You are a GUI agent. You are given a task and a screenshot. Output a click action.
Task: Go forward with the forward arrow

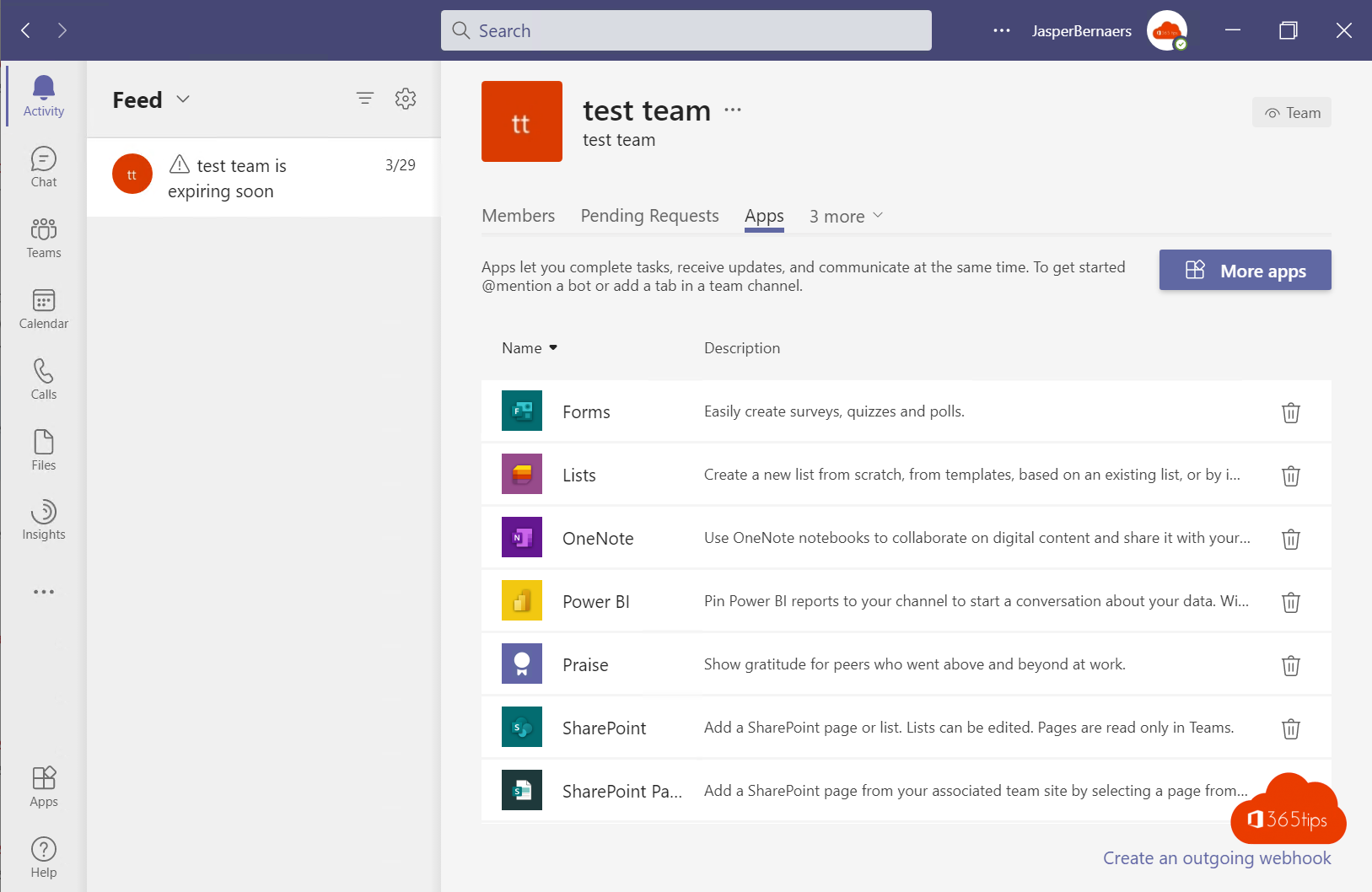pos(62,30)
